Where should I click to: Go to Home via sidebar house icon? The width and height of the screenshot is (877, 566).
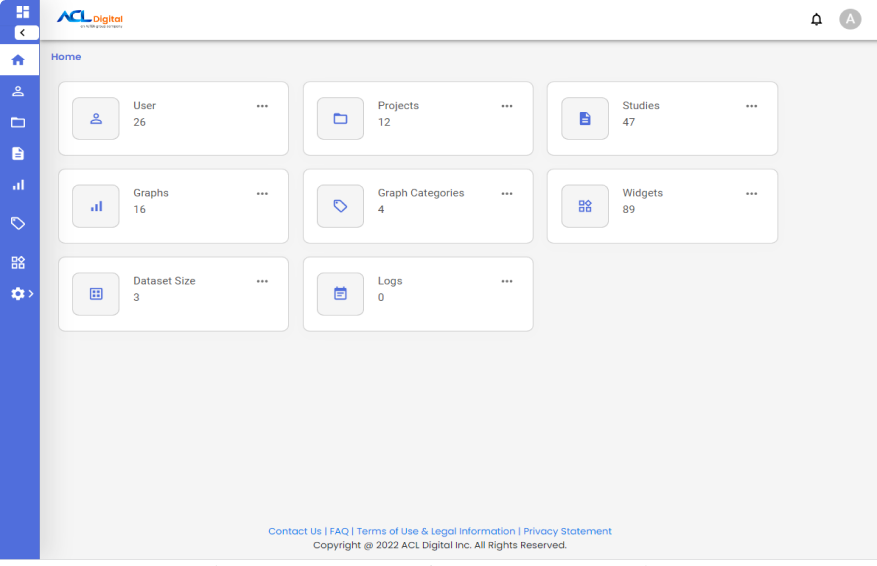coord(18,60)
